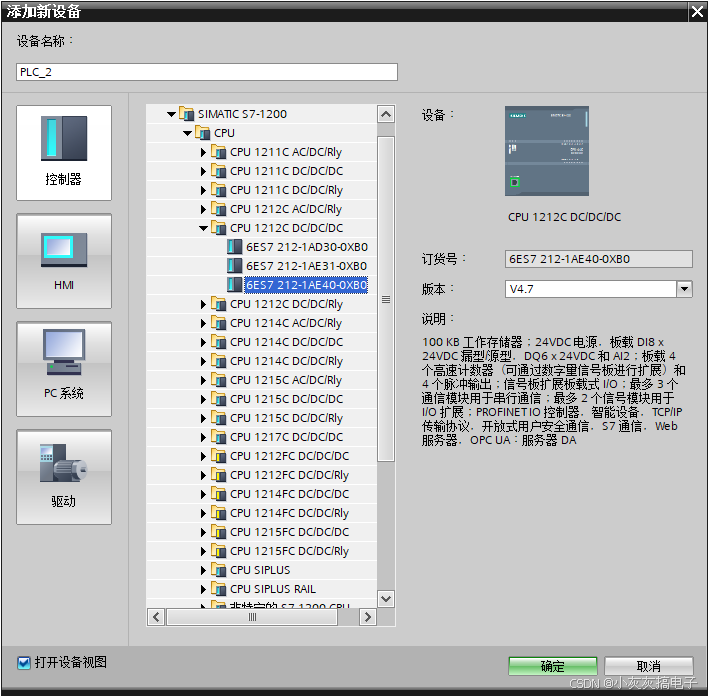Select the 6ES7 212-1AD30-0XB0 row text
709x697 pixels.
pyautogui.click(x=307, y=247)
